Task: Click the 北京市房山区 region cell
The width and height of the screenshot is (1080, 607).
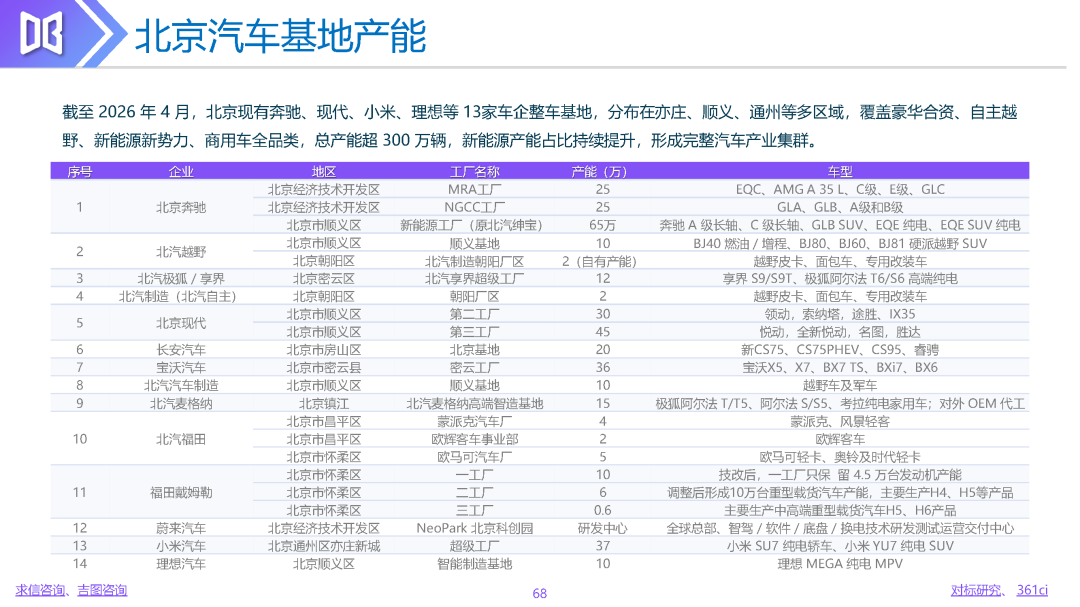Action: click(x=324, y=350)
